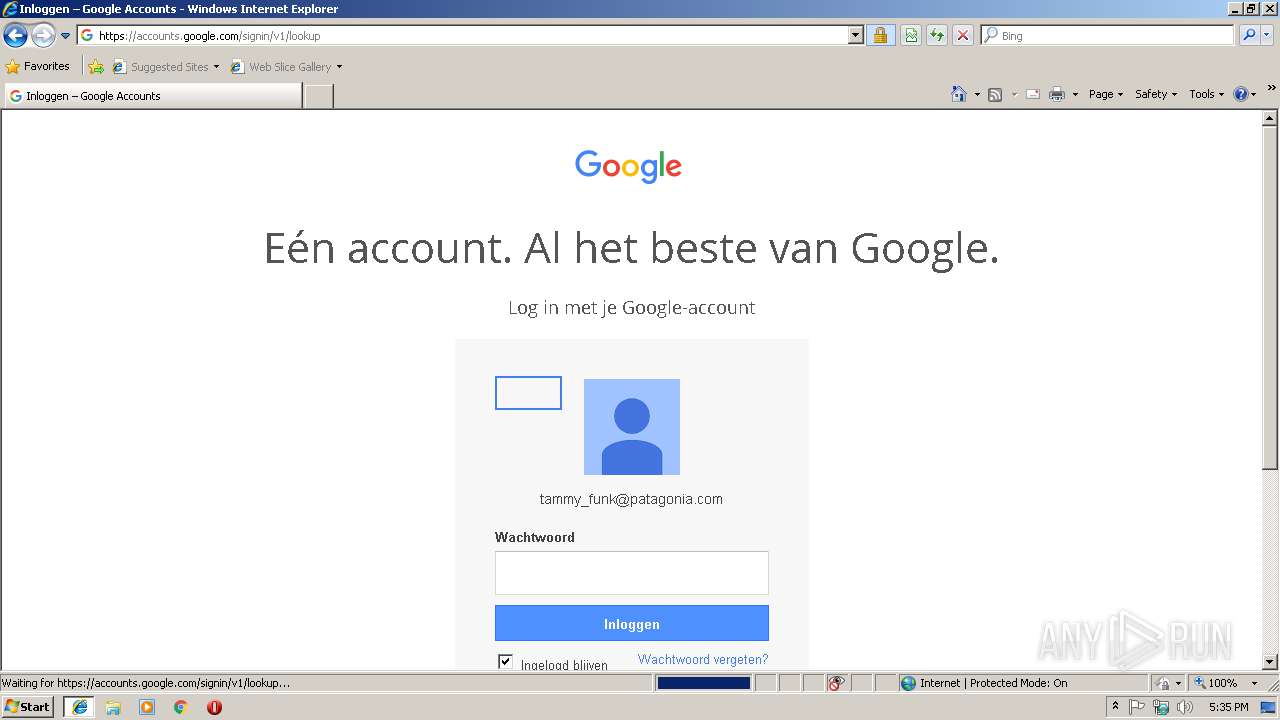Open the InPrivate filtering status icon
The height and width of the screenshot is (720, 1280).
point(836,683)
